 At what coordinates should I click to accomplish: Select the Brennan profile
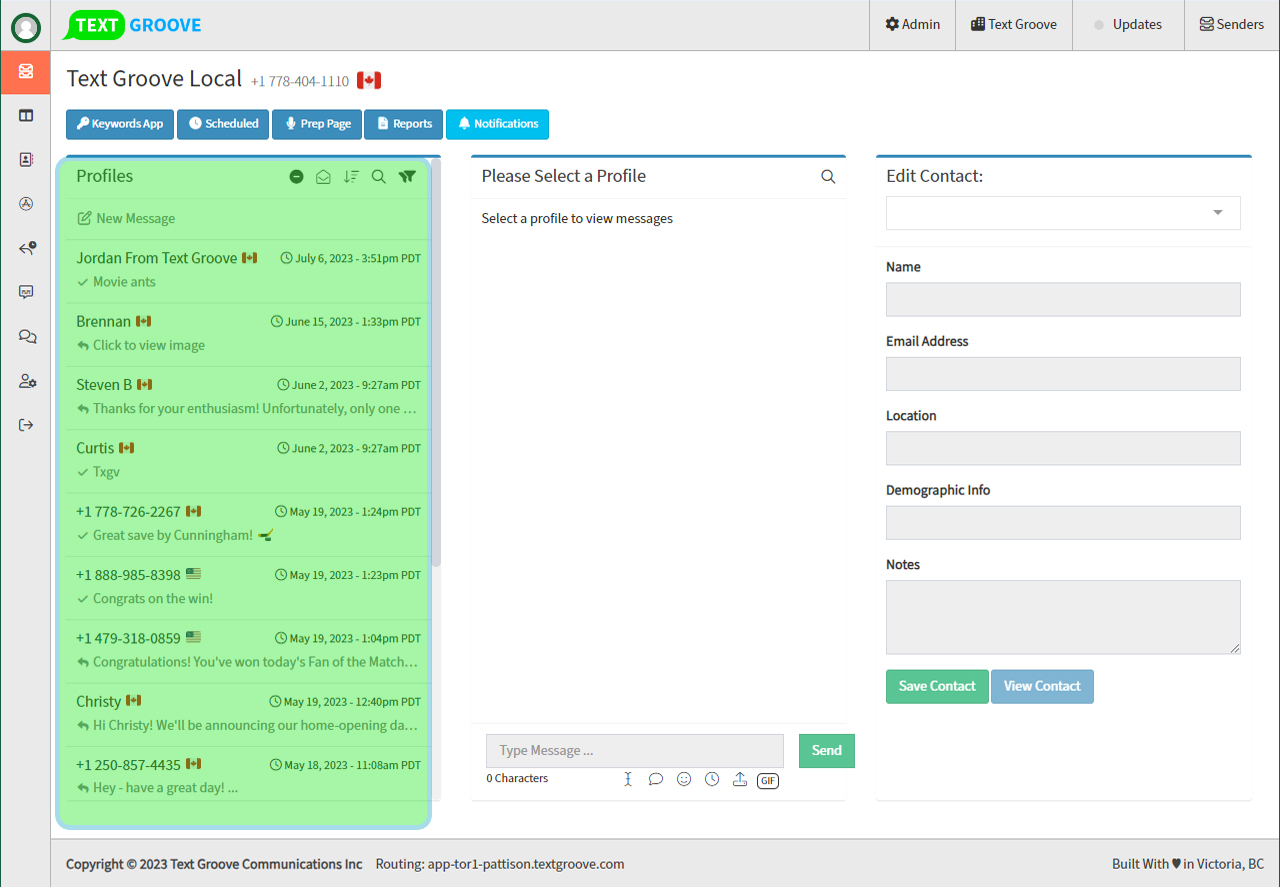pos(248,334)
